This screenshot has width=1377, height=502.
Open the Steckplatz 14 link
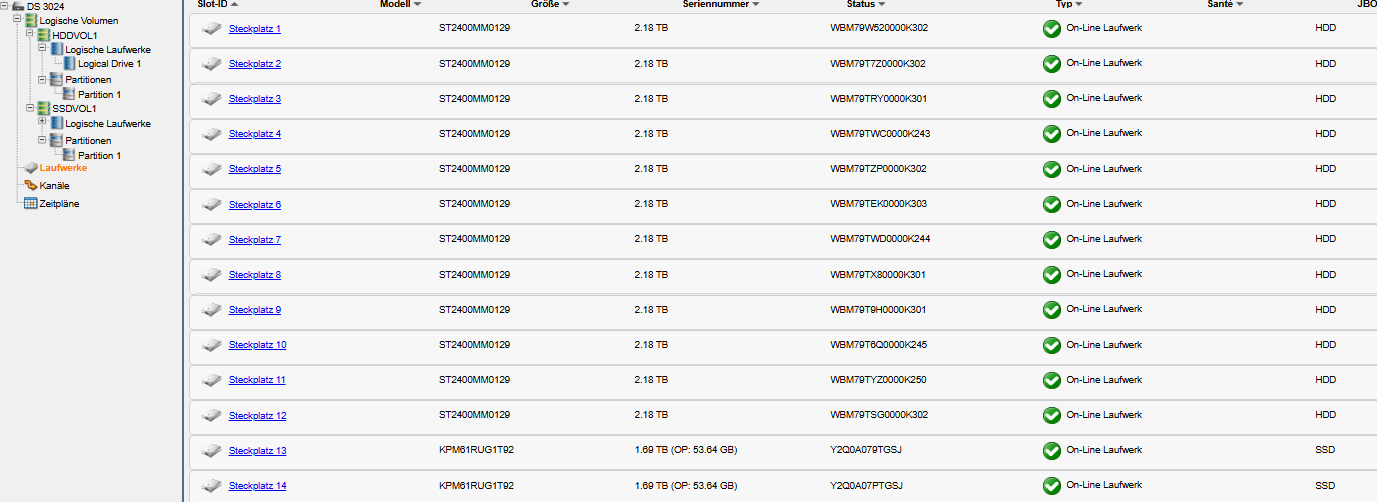(x=257, y=486)
